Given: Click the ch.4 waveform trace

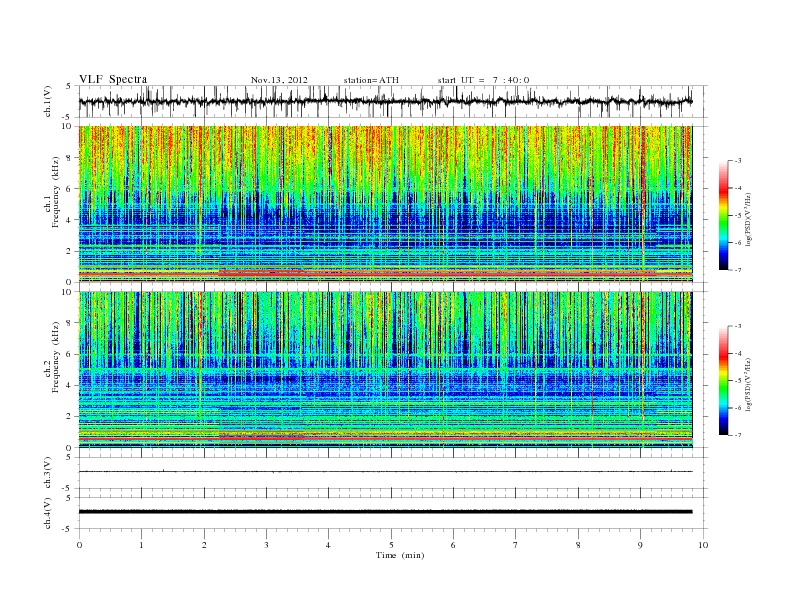Looking at the screenshot, I should [x=385, y=512].
